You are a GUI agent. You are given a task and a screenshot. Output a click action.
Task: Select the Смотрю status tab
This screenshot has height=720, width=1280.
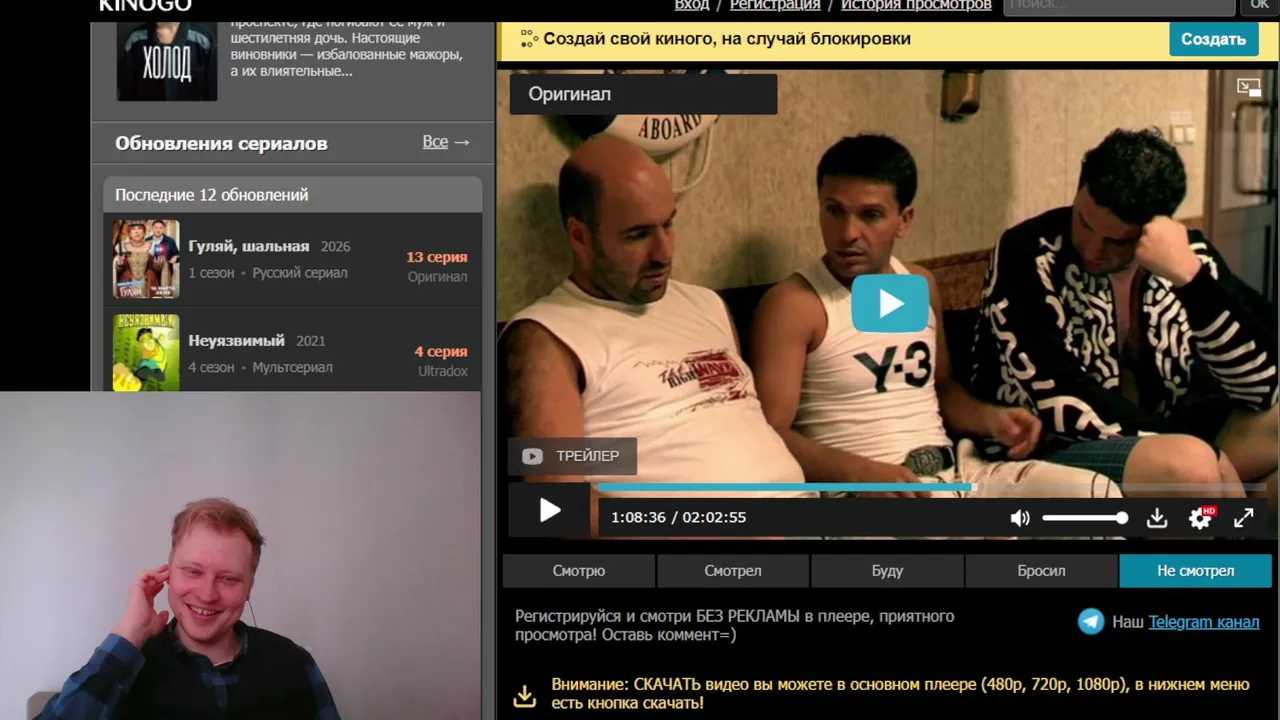[x=579, y=571]
